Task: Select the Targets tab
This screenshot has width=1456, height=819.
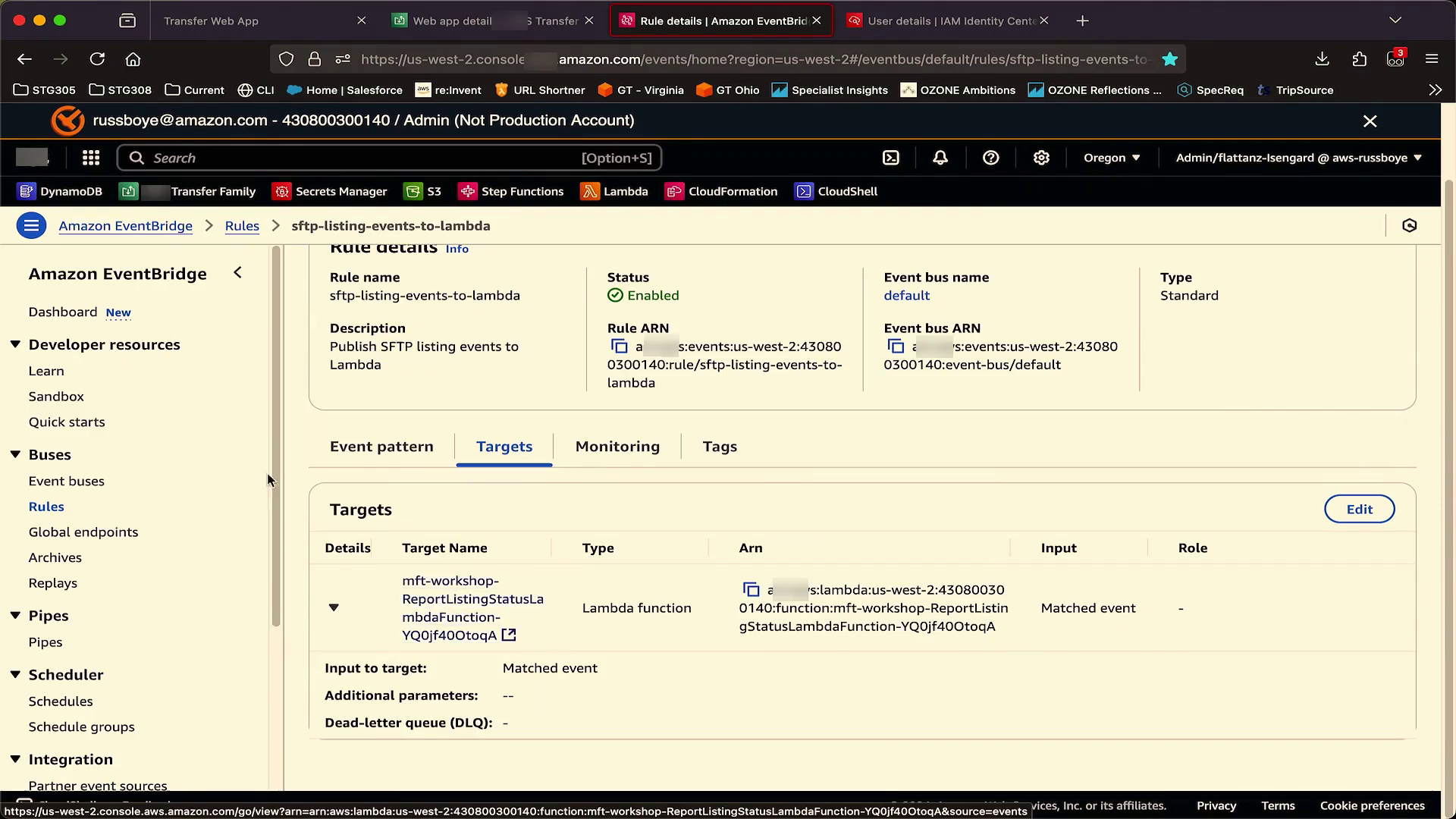Action: [504, 446]
